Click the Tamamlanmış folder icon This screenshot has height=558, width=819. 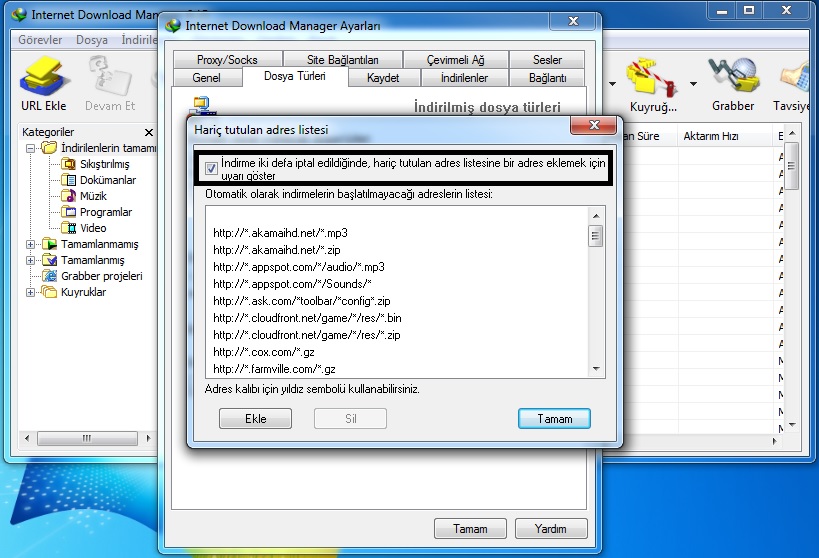[x=50, y=260]
